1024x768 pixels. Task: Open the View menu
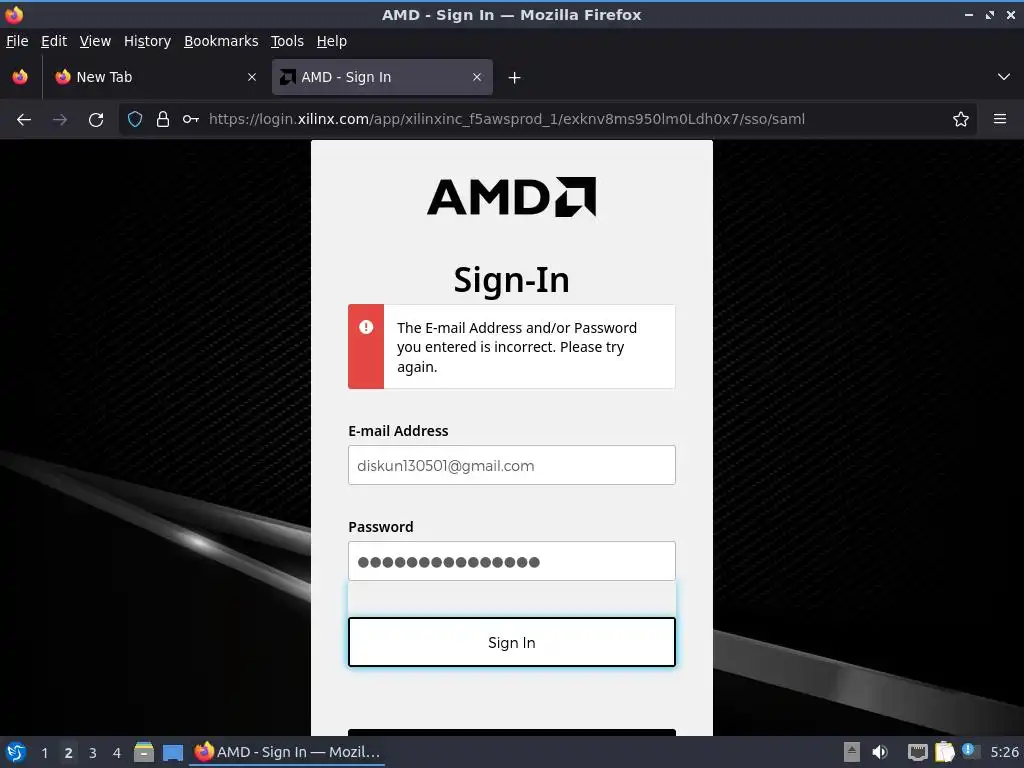point(95,41)
